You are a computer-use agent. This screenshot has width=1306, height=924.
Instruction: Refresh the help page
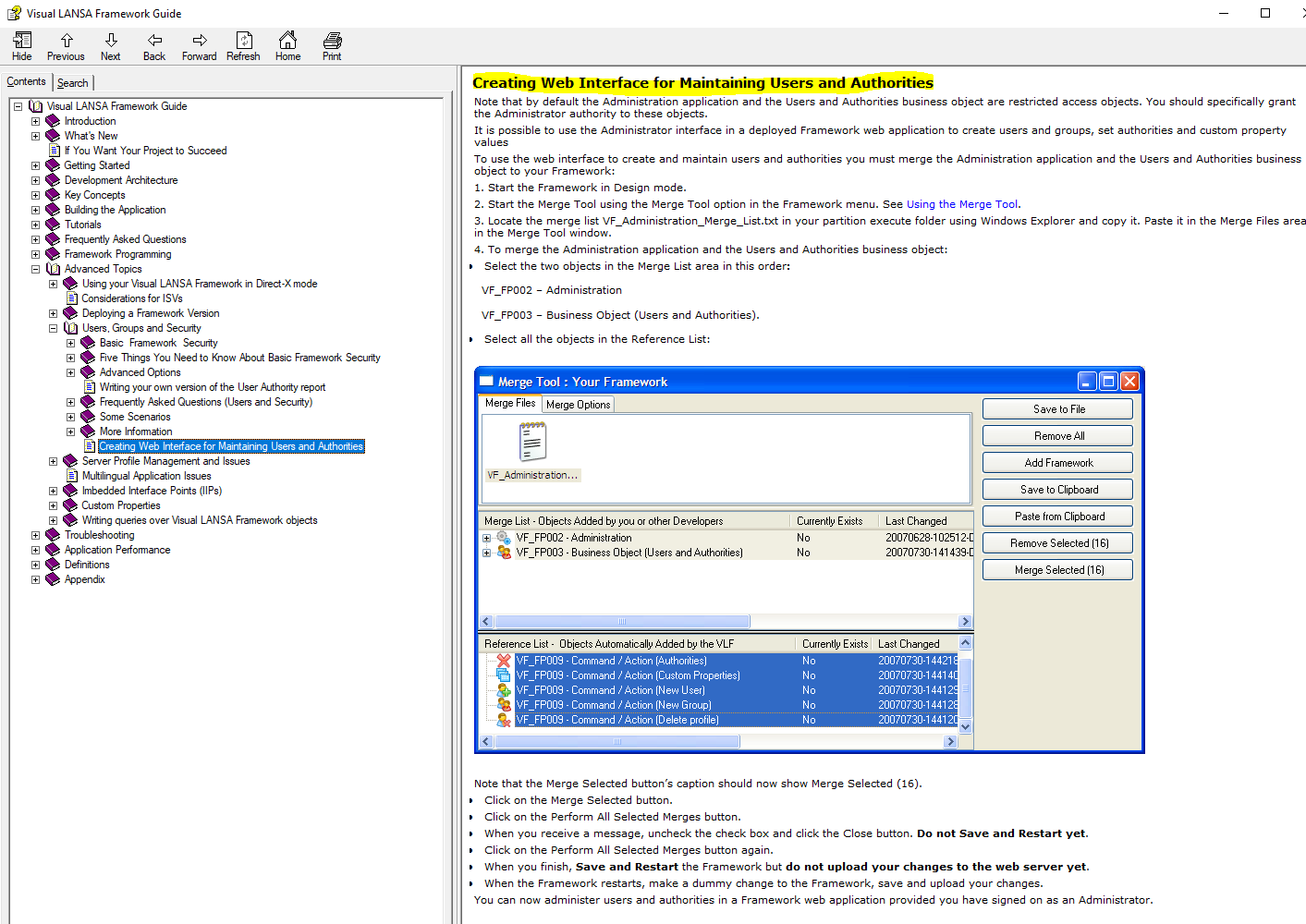[x=243, y=45]
